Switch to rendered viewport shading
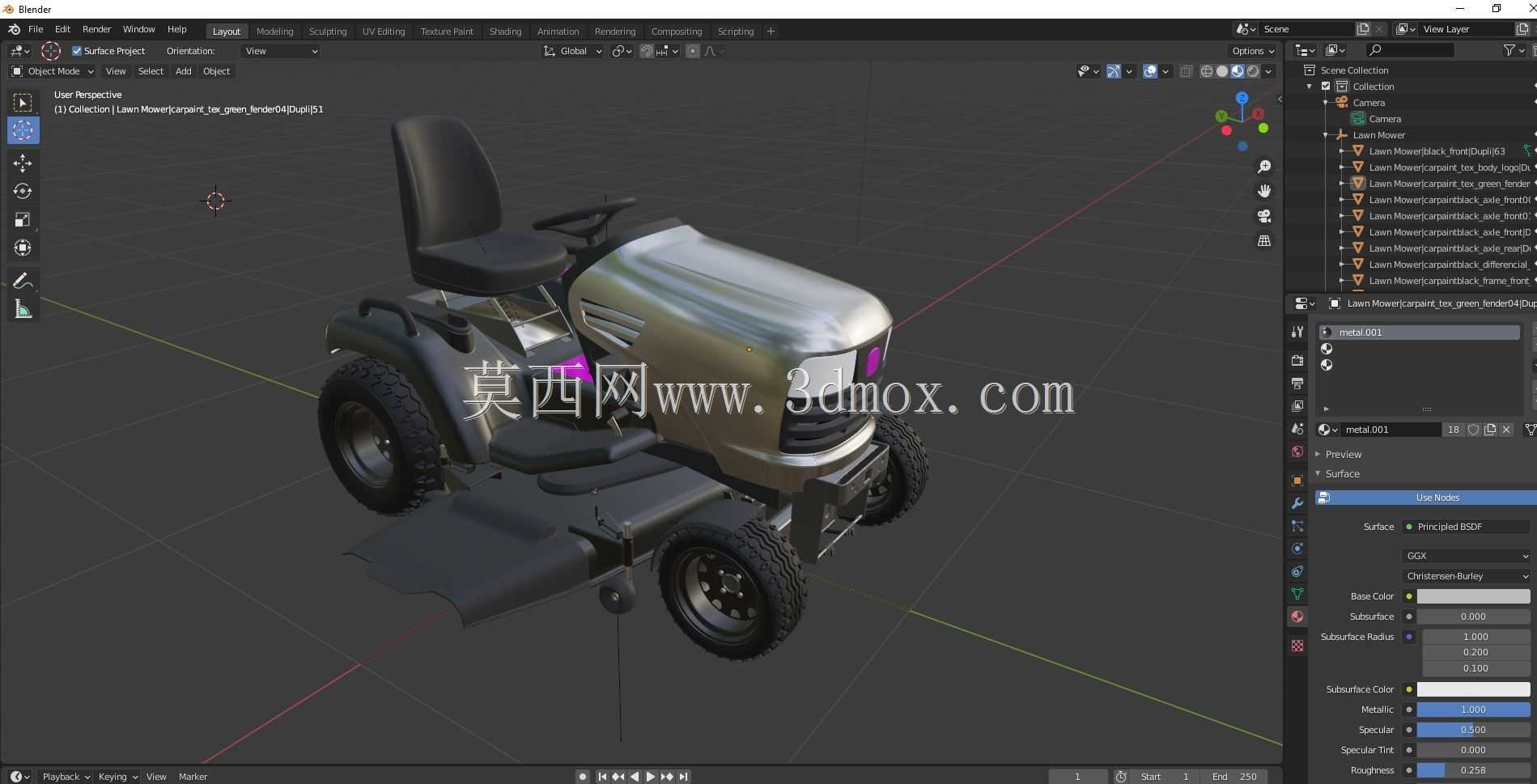Image resolution: width=1537 pixels, height=784 pixels. (1253, 71)
